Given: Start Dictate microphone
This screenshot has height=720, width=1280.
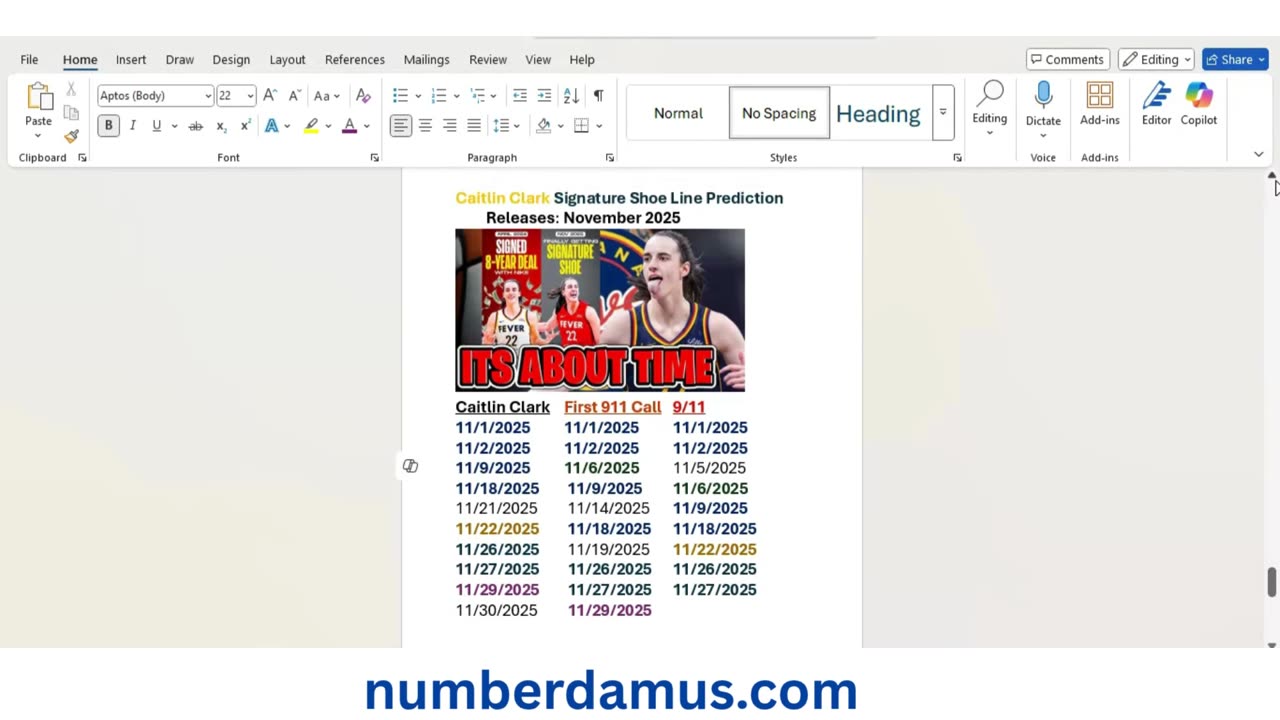Looking at the screenshot, I should pos(1043,95).
